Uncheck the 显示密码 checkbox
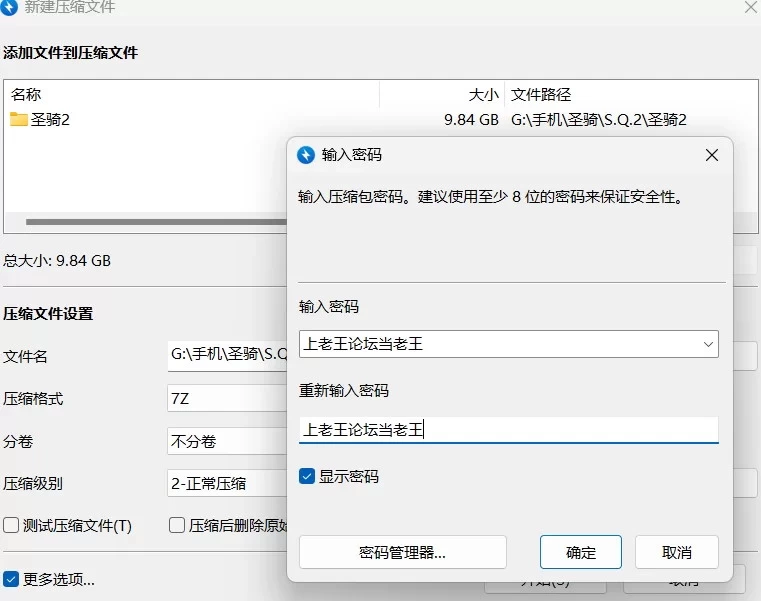Image resolution: width=761 pixels, height=601 pixels. (307, 476)
